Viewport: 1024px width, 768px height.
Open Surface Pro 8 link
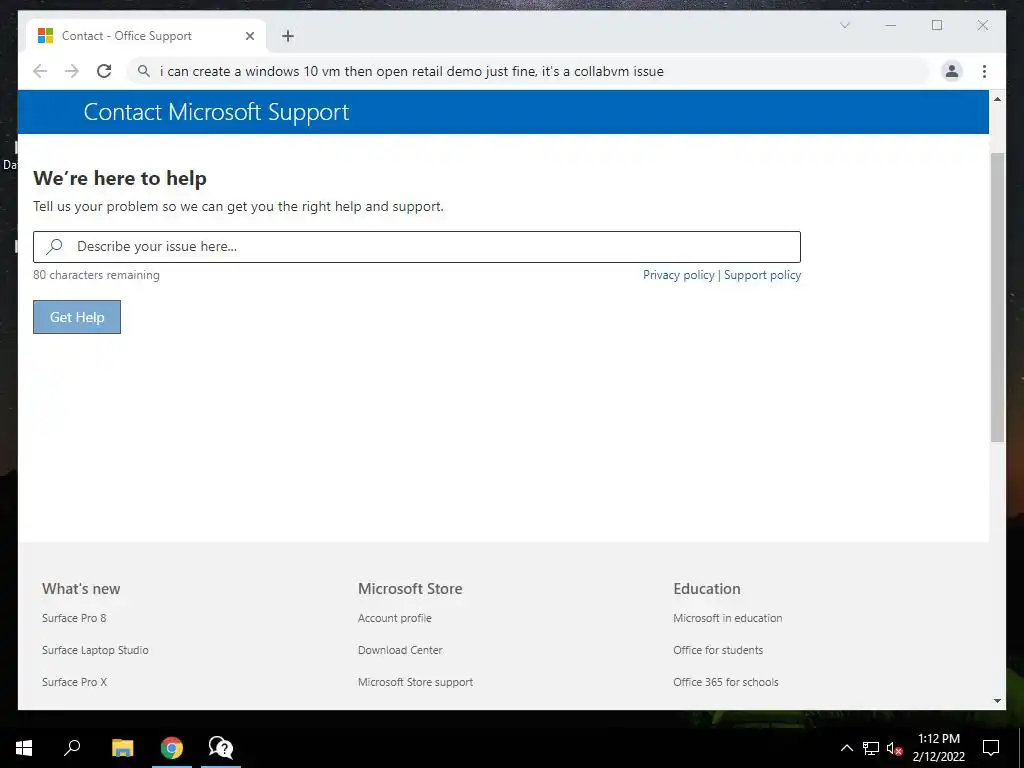tap(74, 618)
